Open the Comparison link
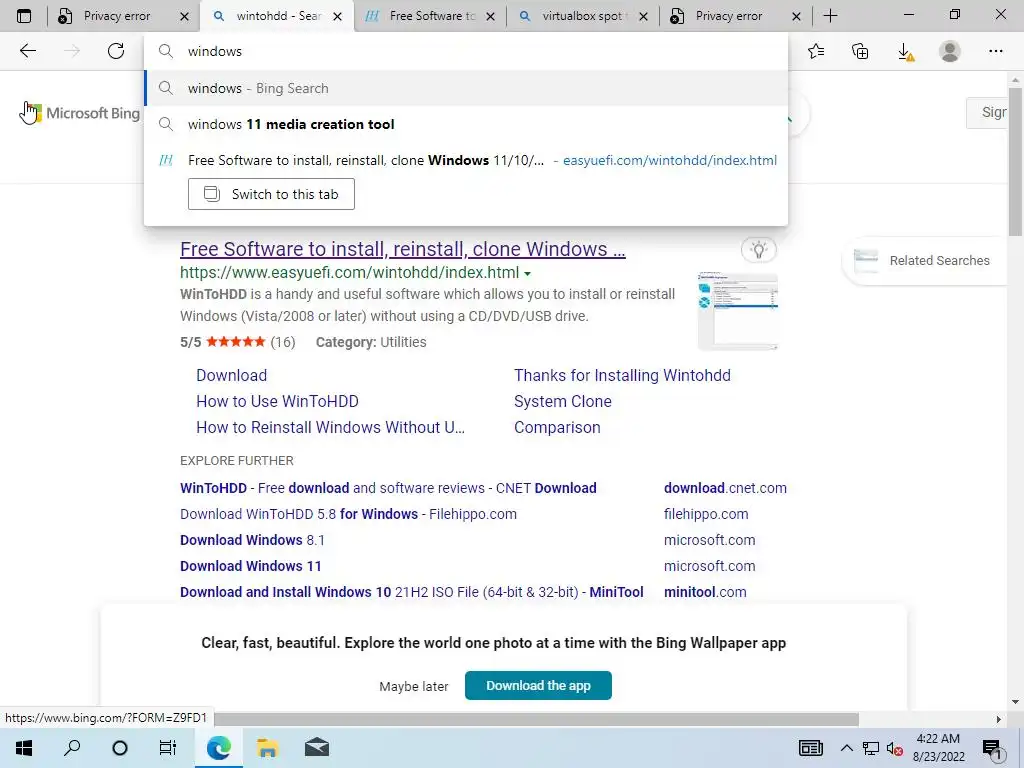Screen dimensions: 1024x768 (556, 428)
